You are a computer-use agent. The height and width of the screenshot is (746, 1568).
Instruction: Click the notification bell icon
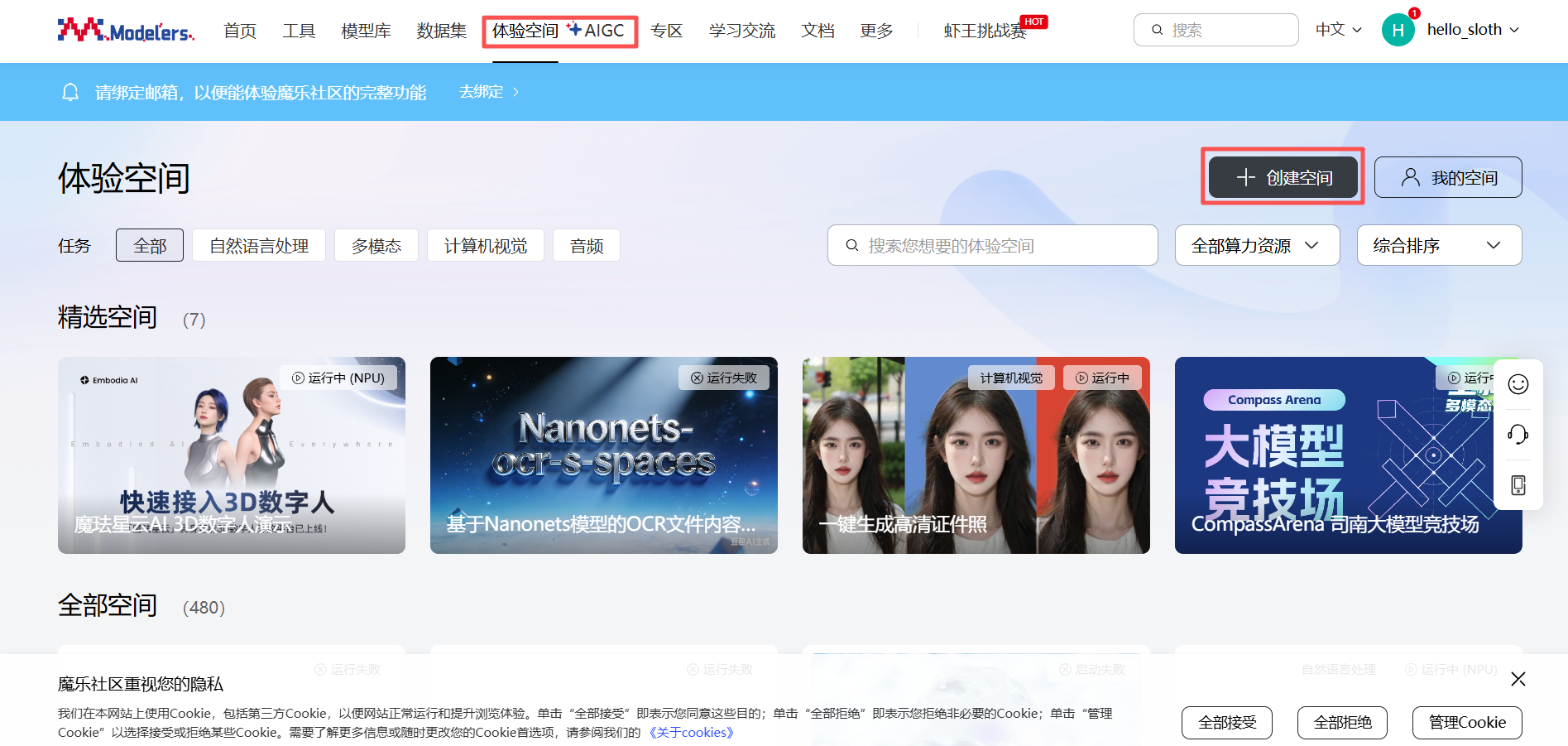(x=70, y=92)
